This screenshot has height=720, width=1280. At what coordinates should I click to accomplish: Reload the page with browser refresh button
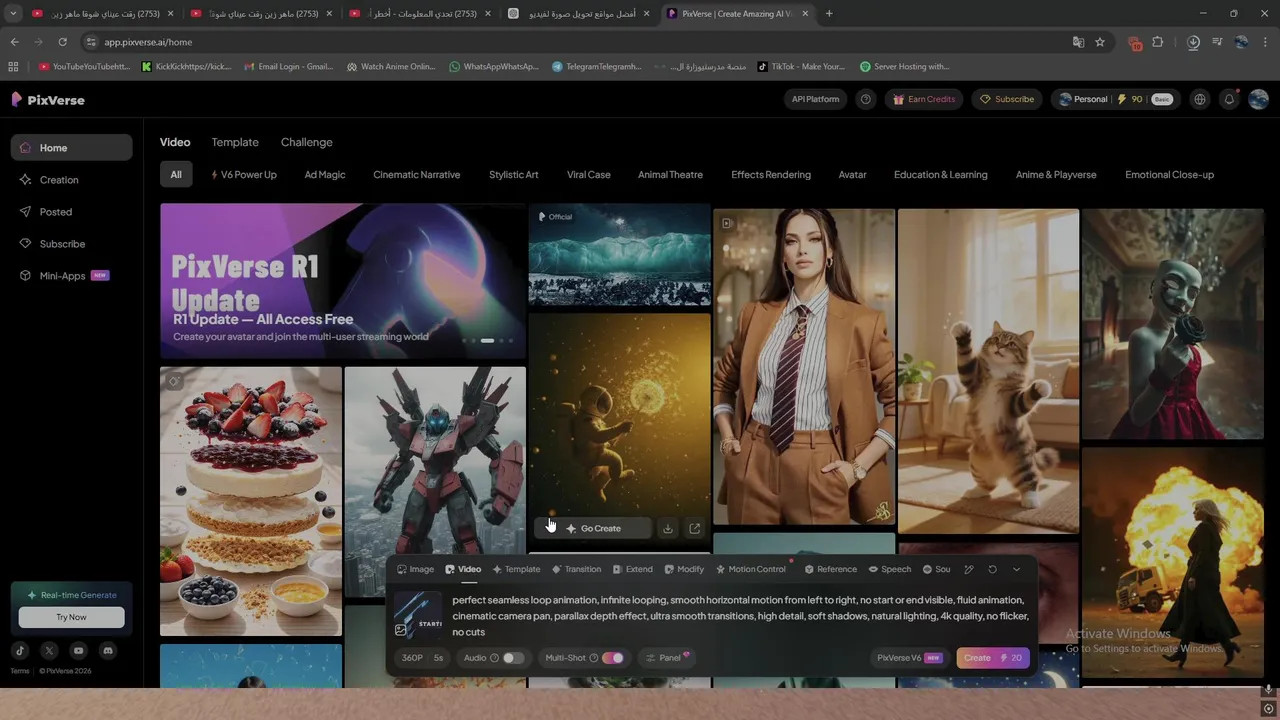(x=62, y=42)
